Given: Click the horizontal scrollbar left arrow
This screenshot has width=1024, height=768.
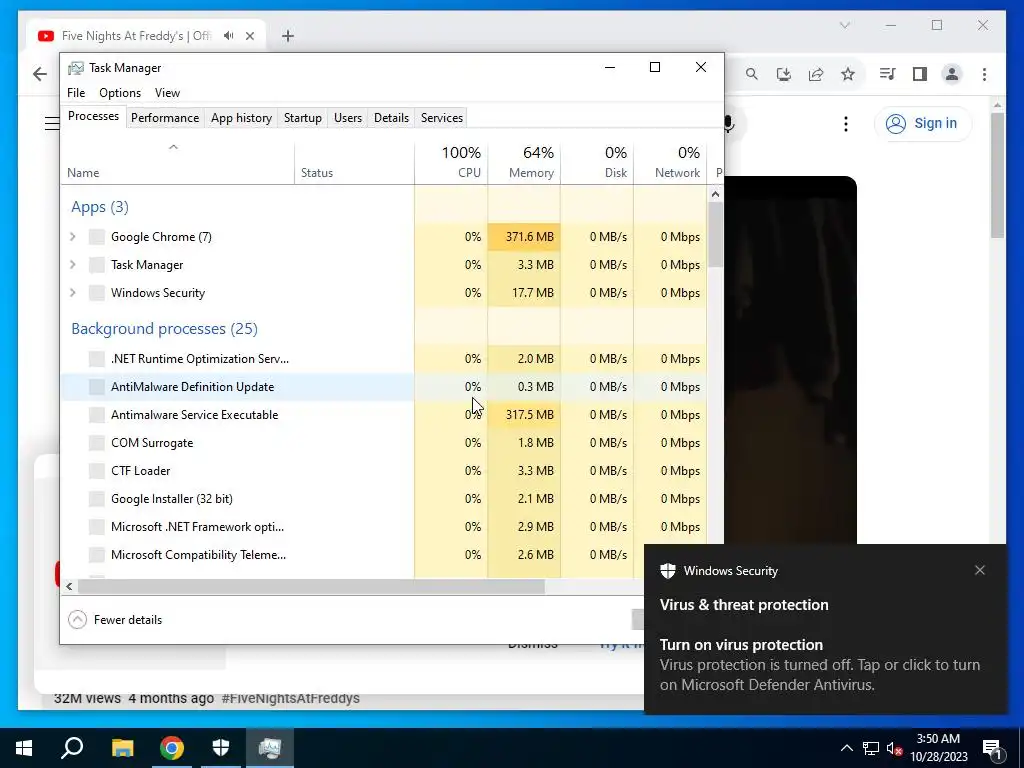Looking at the screenshot, I should [69, 586].
